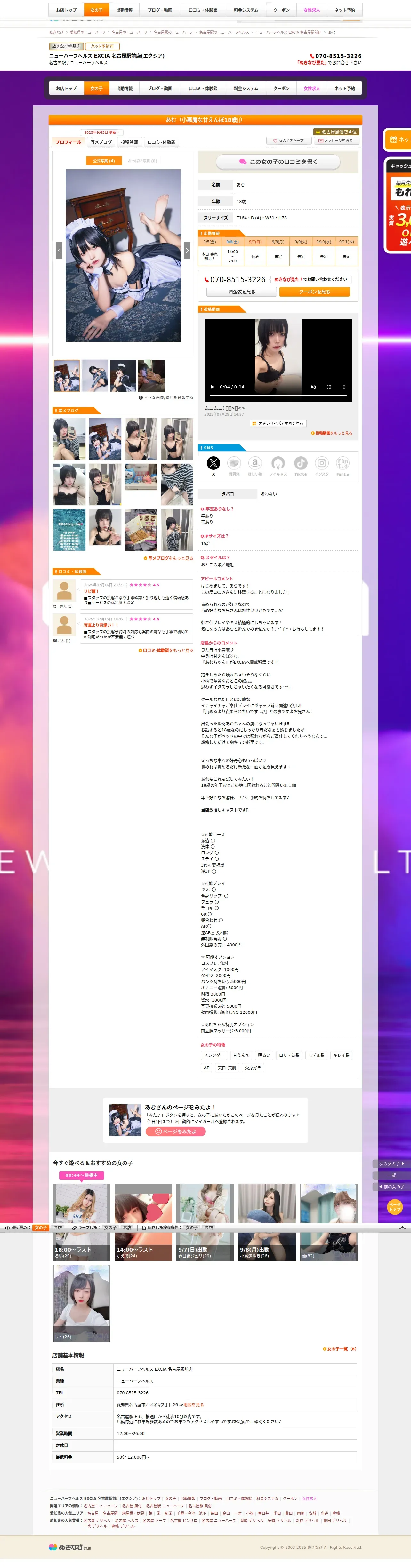
Task: Click この女の子の口コミを書く speech bubble button
Action: click(x=278, y=162)
